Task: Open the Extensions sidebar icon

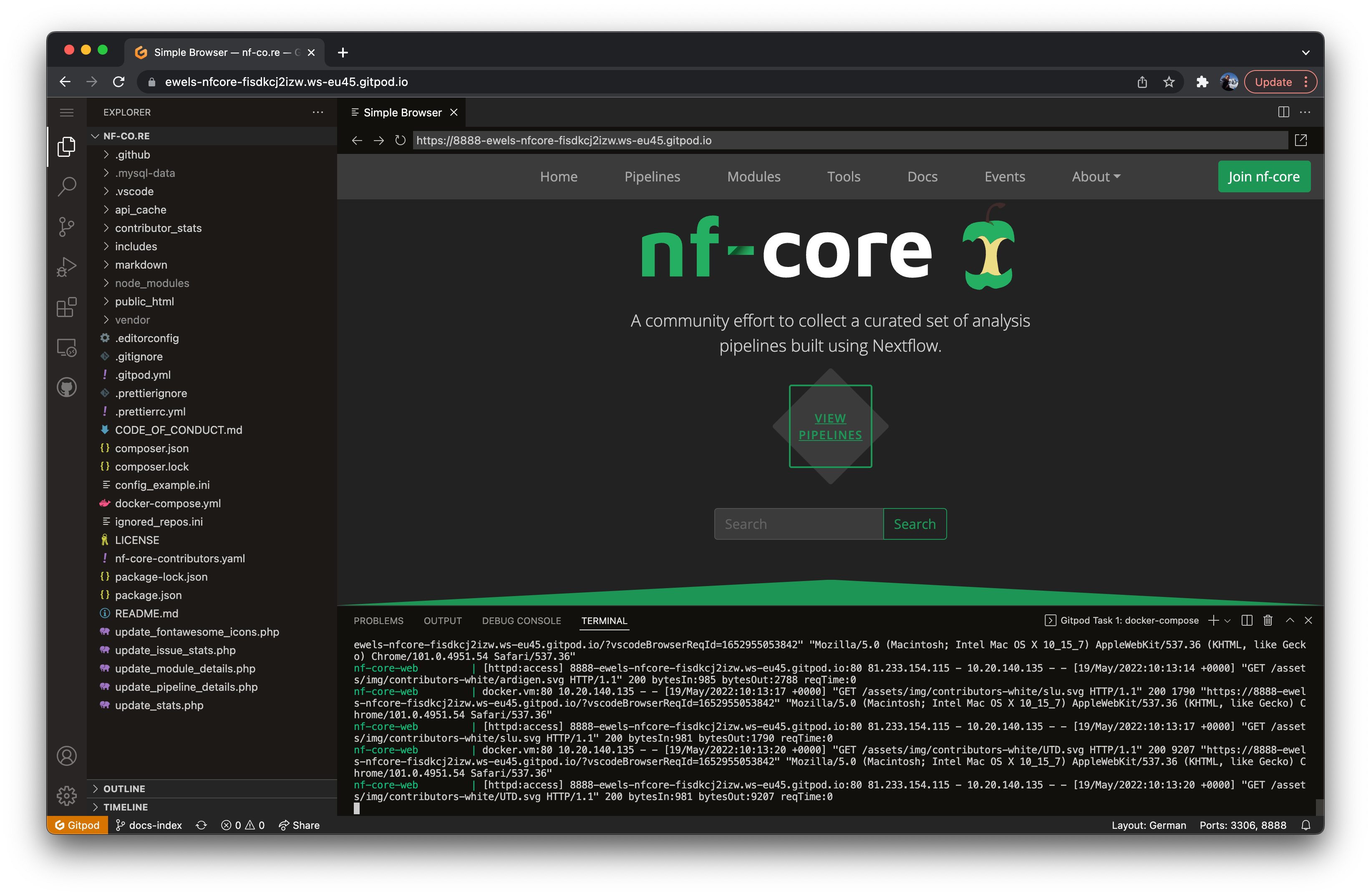Action: click(67, 307)
